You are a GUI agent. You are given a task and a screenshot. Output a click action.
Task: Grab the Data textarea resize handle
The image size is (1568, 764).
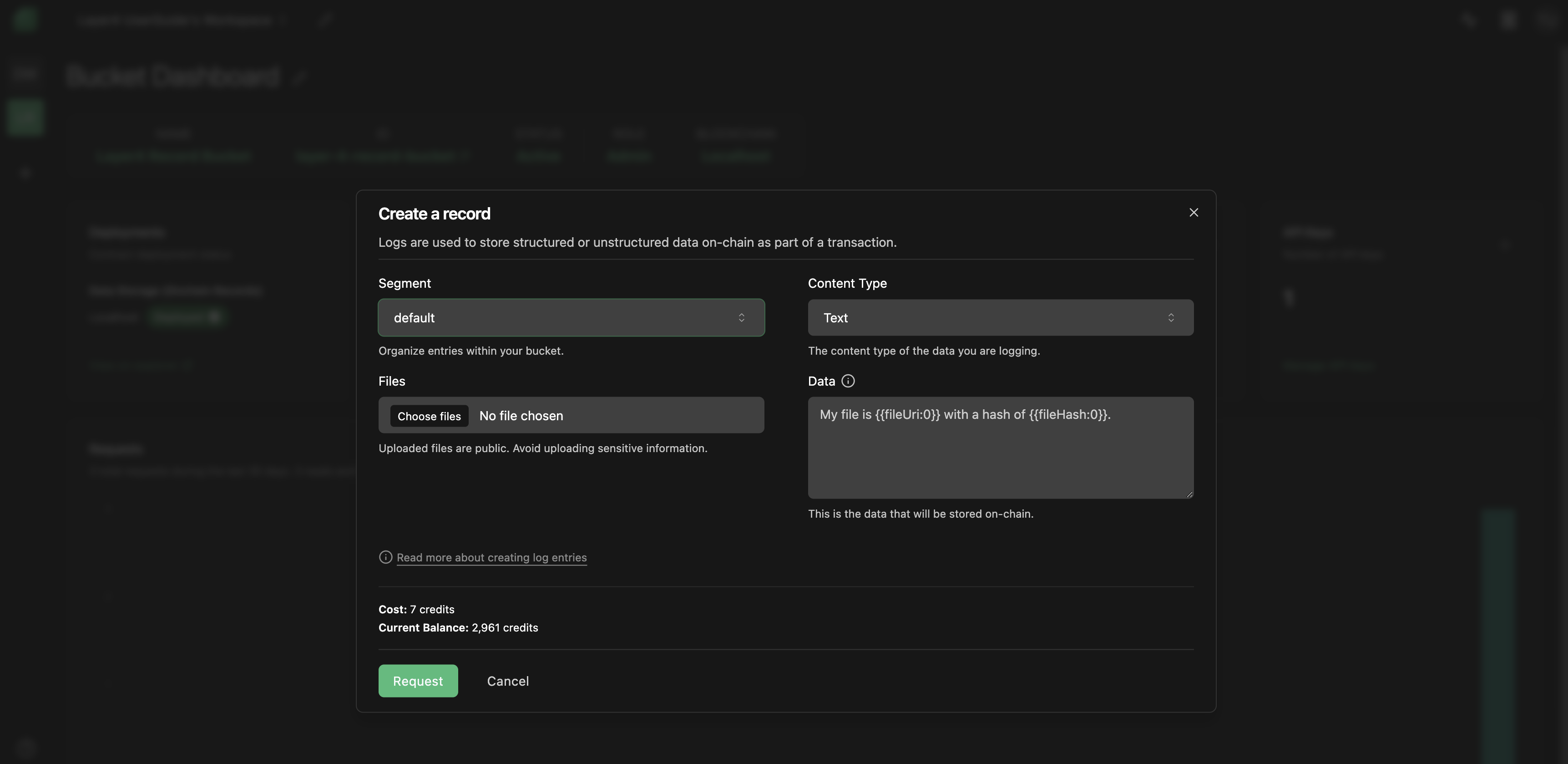coord(1189,494)
